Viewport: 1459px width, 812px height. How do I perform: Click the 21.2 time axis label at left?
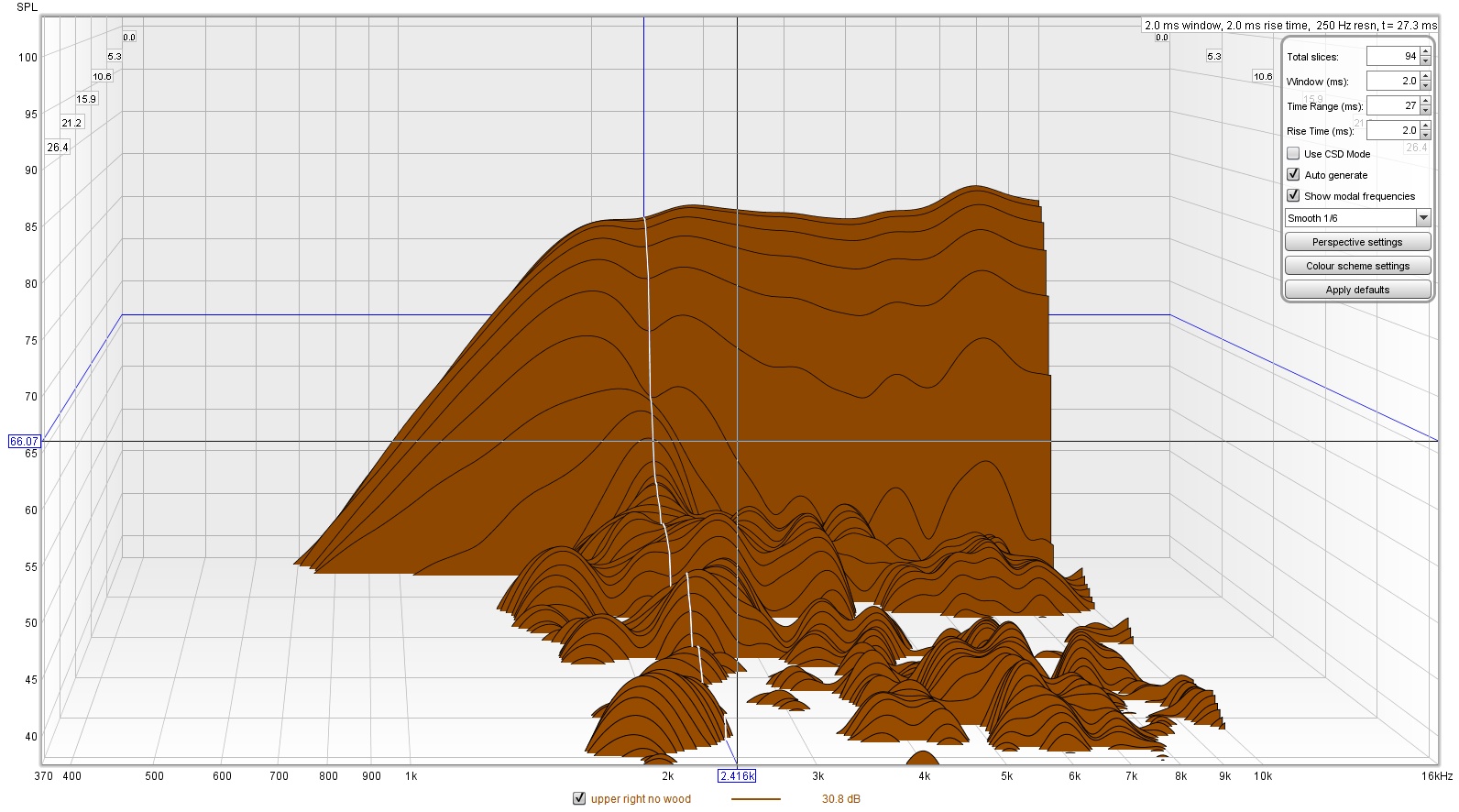click(71, 123)
